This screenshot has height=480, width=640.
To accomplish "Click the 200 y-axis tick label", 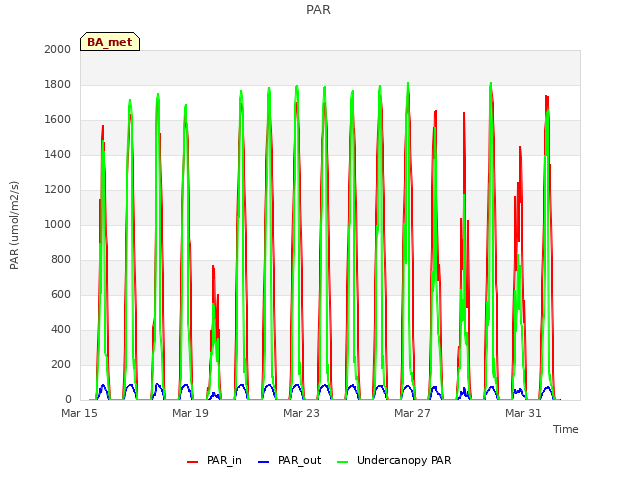I will tap(61, 364).
